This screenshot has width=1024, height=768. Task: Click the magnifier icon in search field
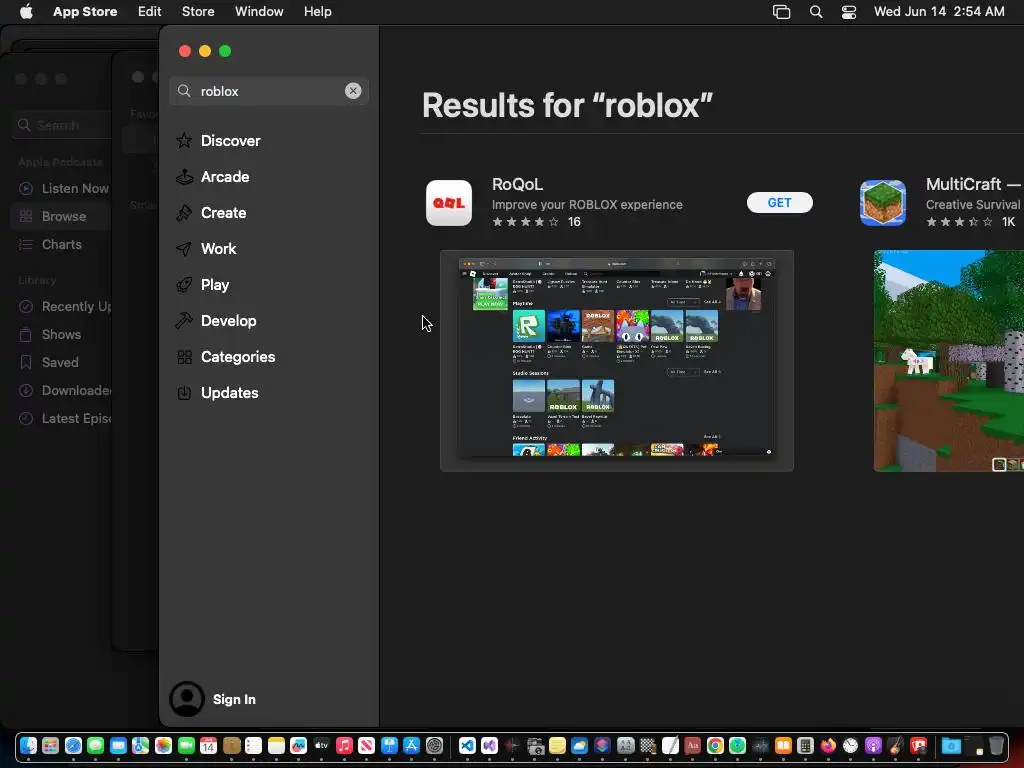coord(184,91)
